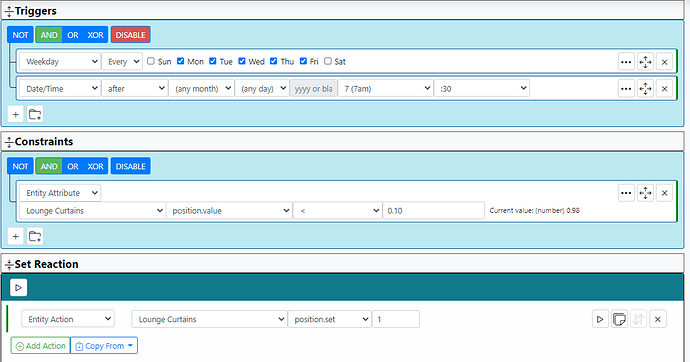The image size is (690, 362).
Task: Open the 7 (7am) hour dropdown
Action: [385, 88]
